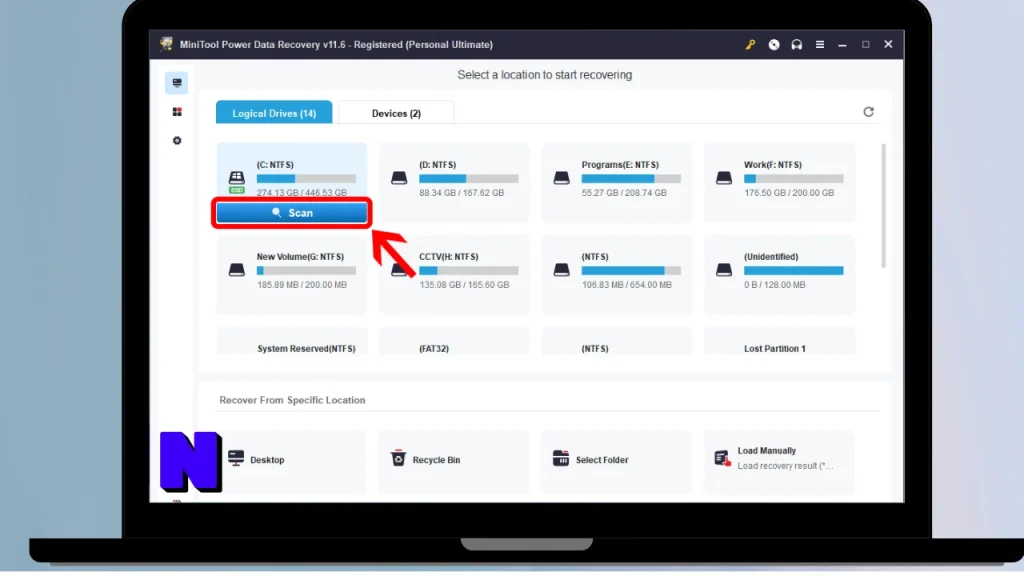Click the Recycle Bin trash icon
This screenshot has width=1024, height=576.
click(398, 458)
